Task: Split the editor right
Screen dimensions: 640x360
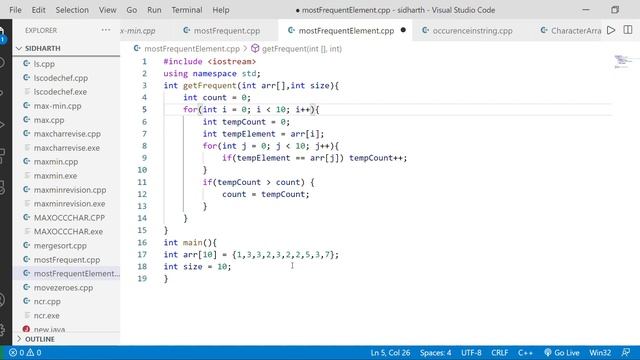Action: 628,30
